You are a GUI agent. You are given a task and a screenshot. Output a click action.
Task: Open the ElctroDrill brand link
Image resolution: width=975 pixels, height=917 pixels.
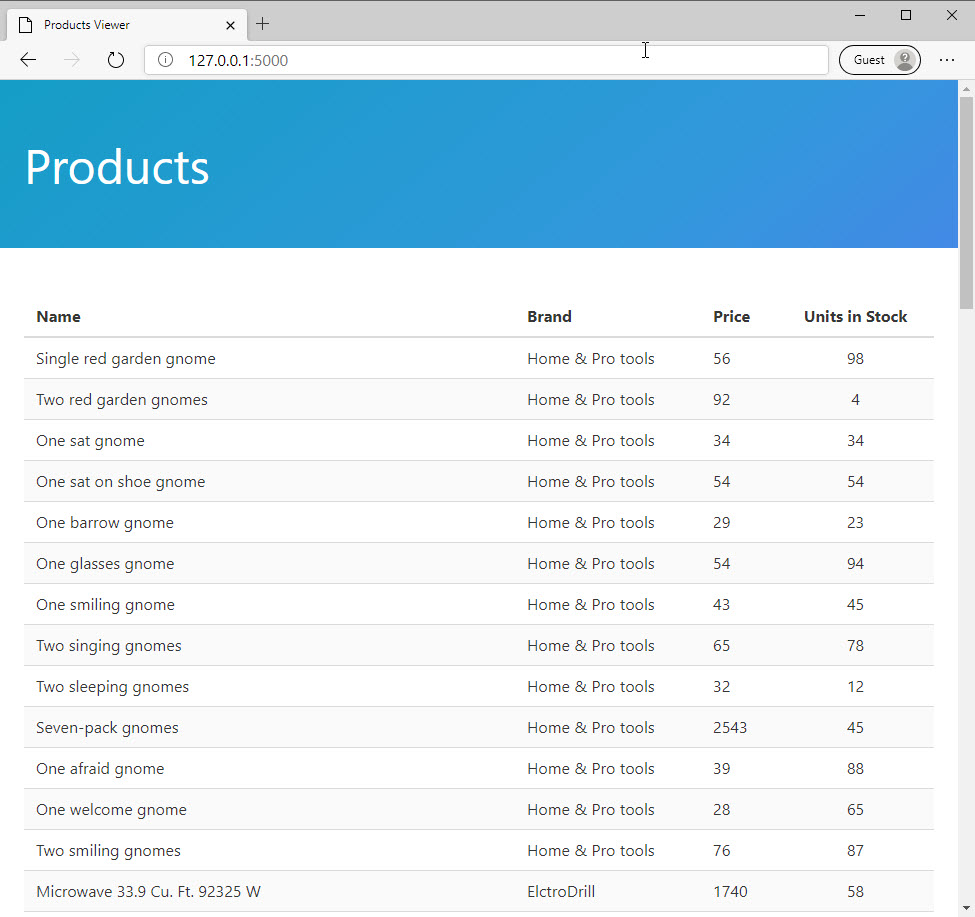(x=560, y=891)
